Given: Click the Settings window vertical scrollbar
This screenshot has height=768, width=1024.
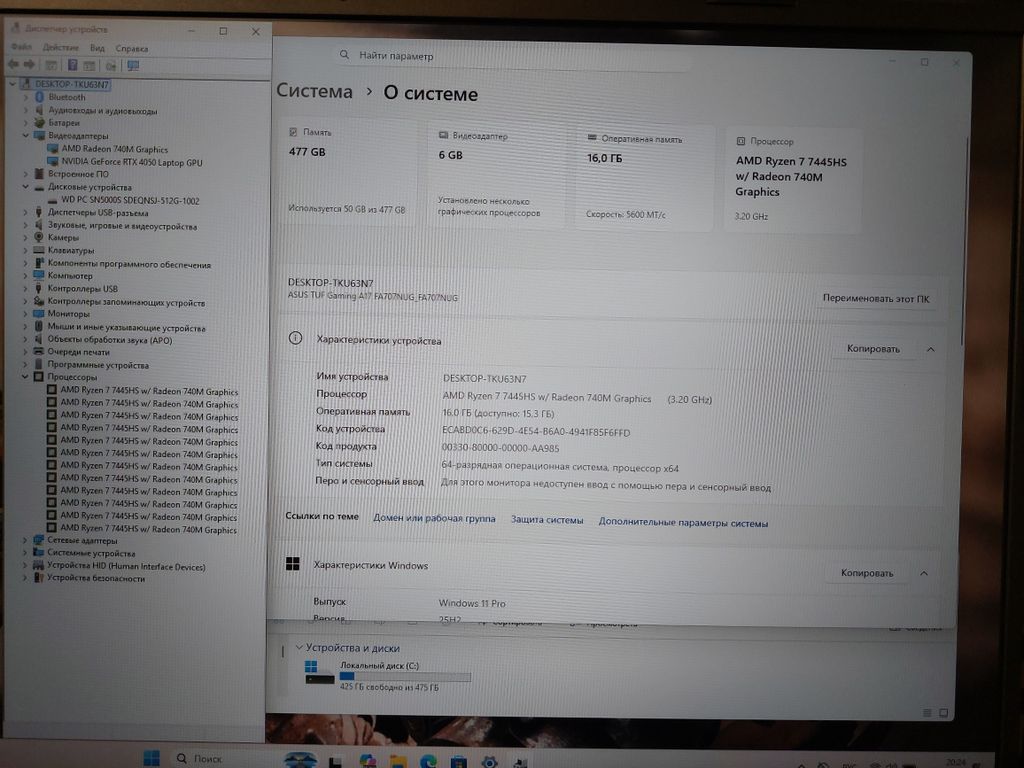Looking at the screenshot, I should click(x=964, y=242).
